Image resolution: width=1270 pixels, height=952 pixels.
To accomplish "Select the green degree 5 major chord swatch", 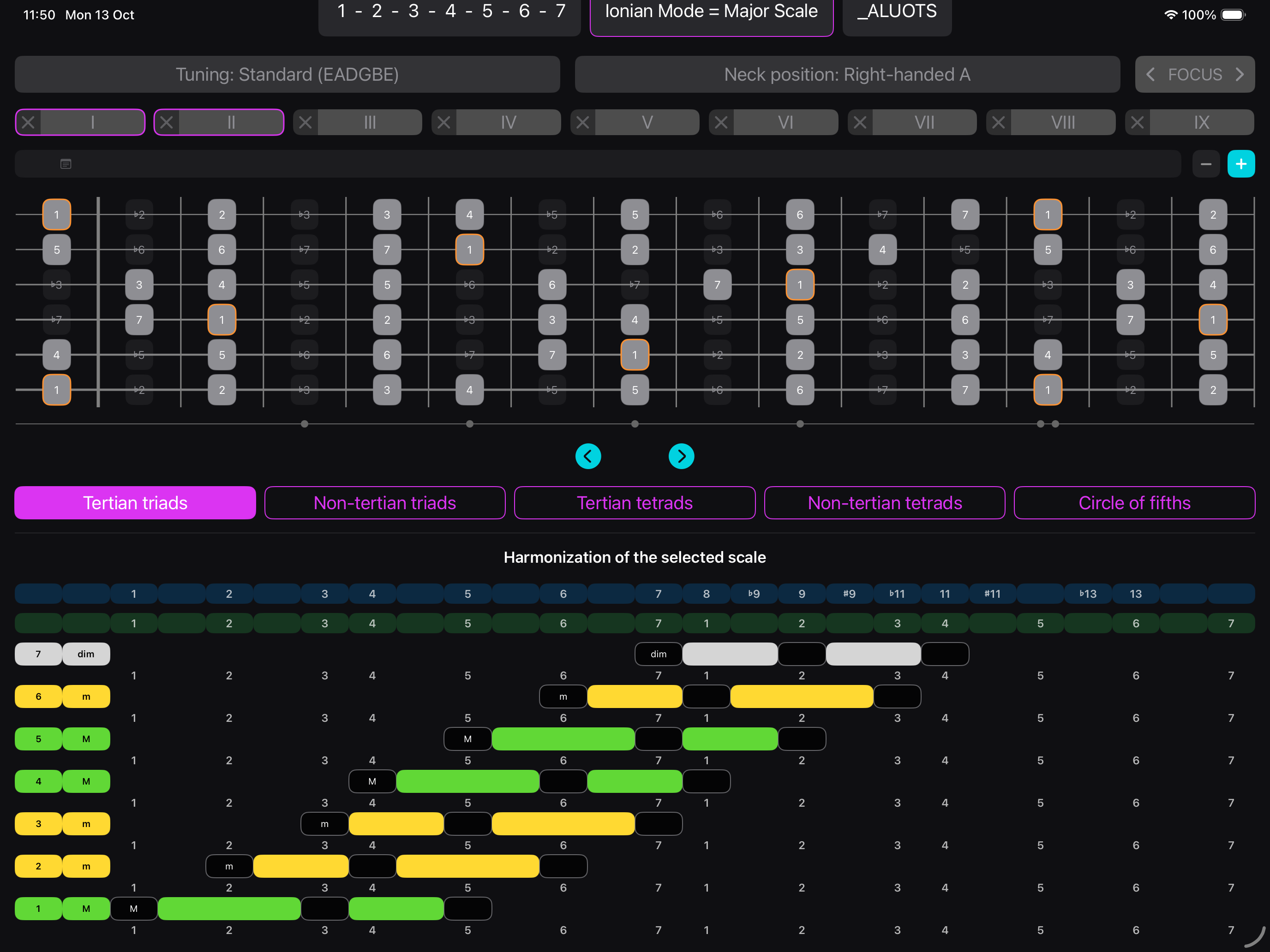I will point(38,738).
